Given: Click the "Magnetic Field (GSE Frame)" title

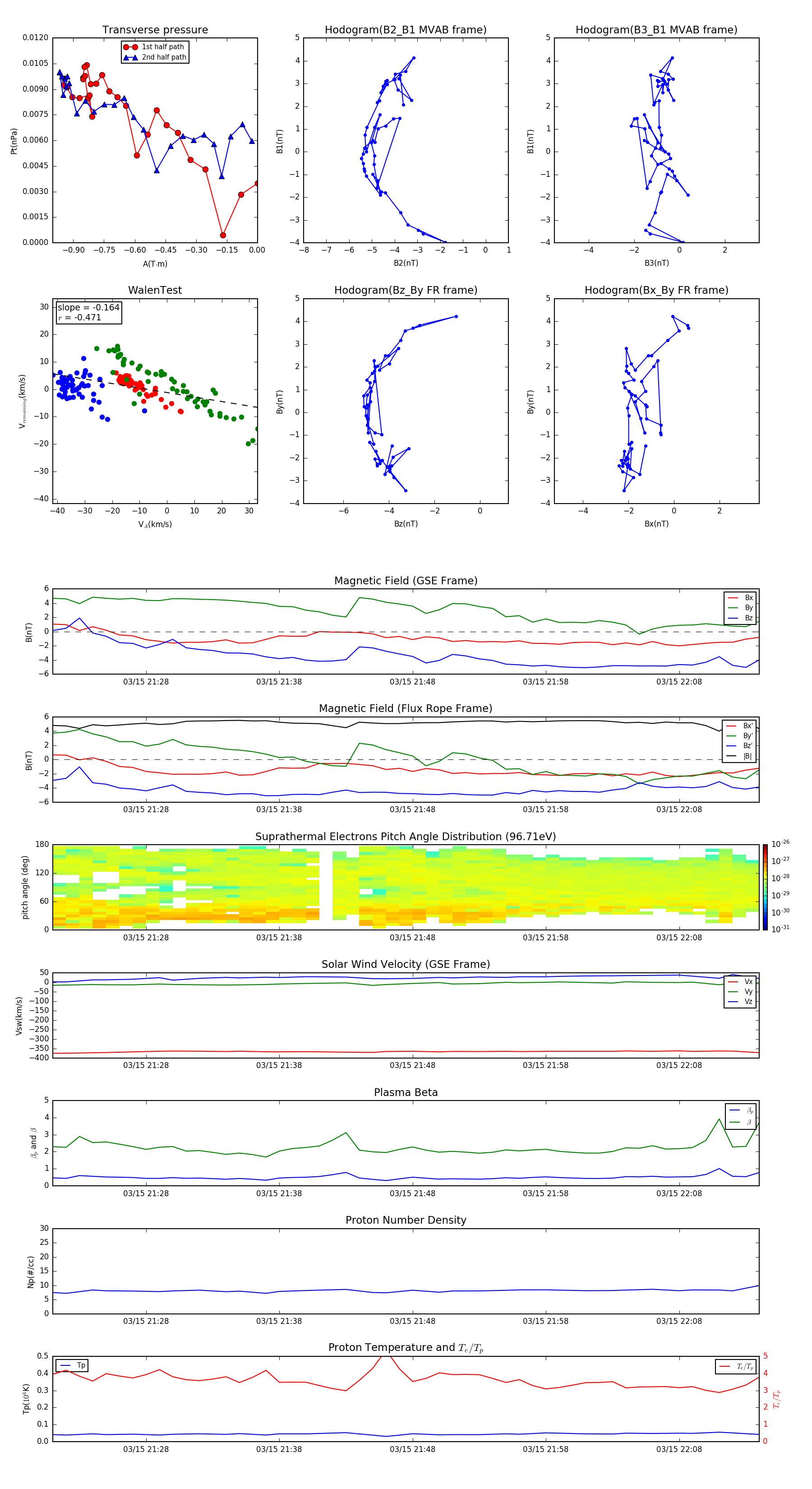Looking at the screenshot, I should (406, 581).
